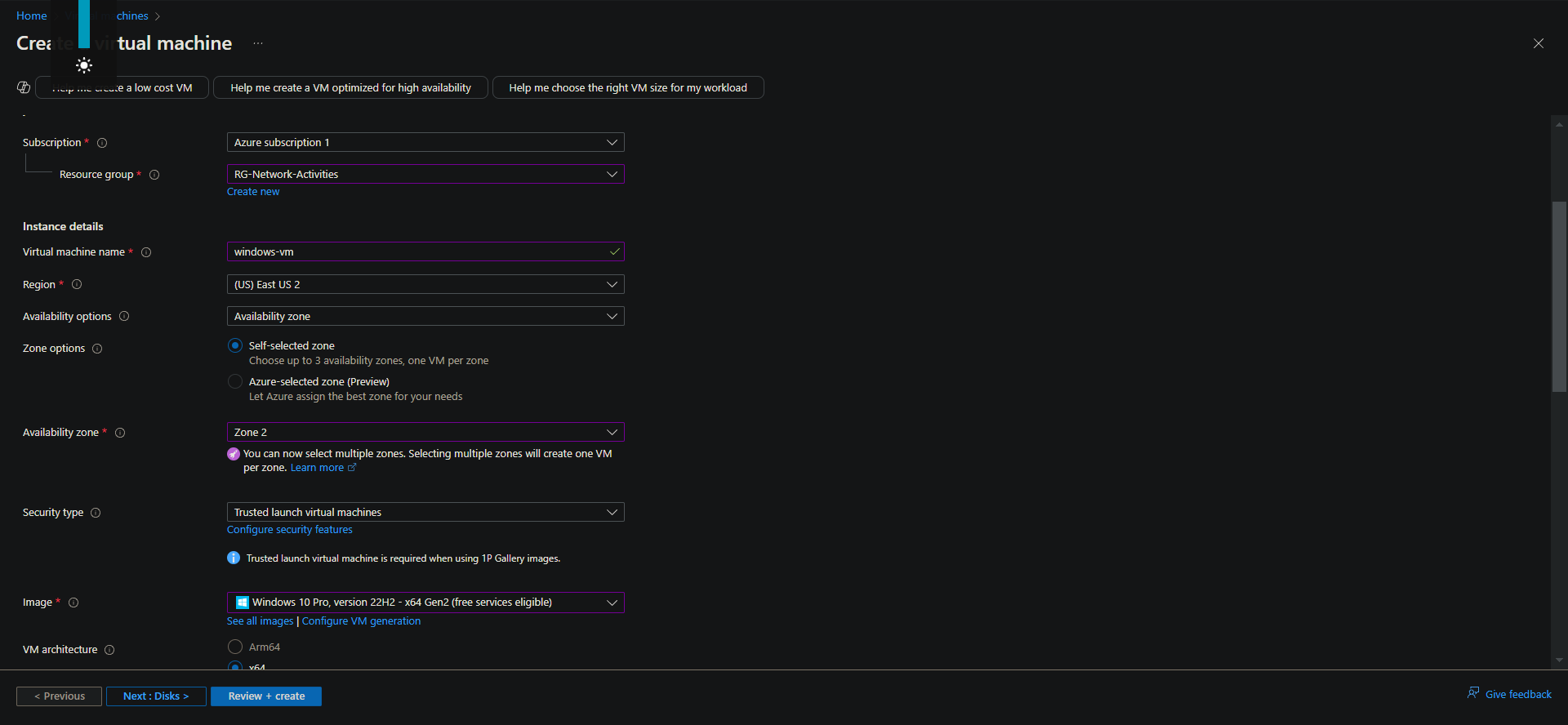Viewport: 1568px width, 725px height.
Task: Click the breadcrumb chevron after machines
Action: pos(158,16)
